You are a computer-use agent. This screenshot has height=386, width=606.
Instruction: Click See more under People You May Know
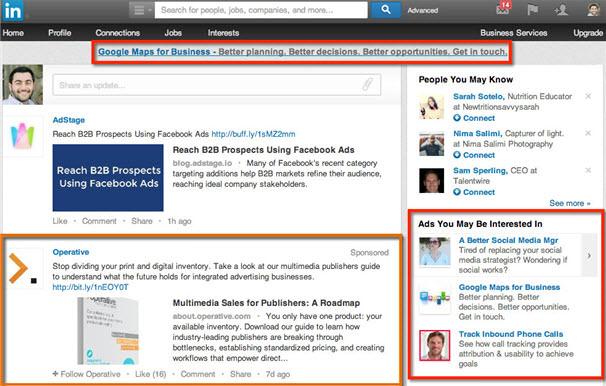pos(570,203)
